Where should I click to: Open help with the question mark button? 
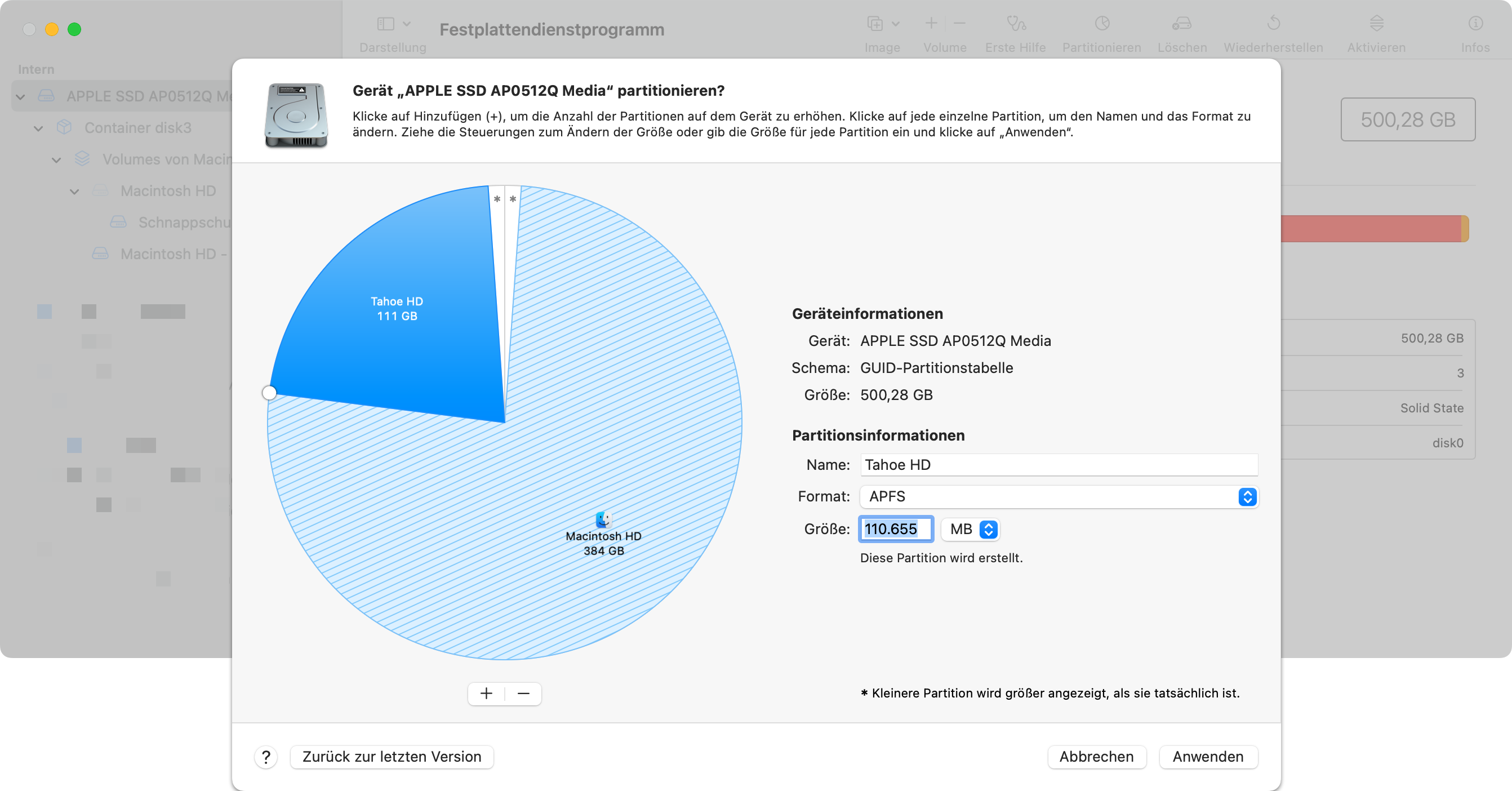266,757
